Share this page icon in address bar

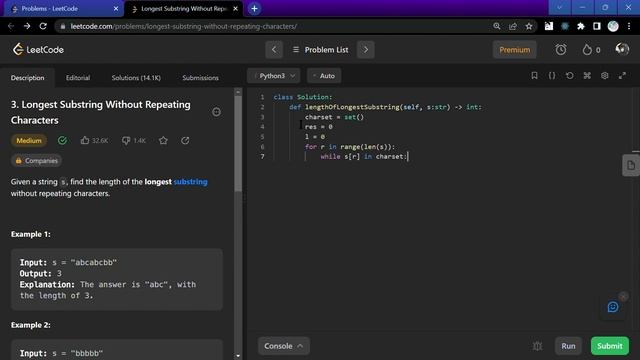[x=513, y=26]
